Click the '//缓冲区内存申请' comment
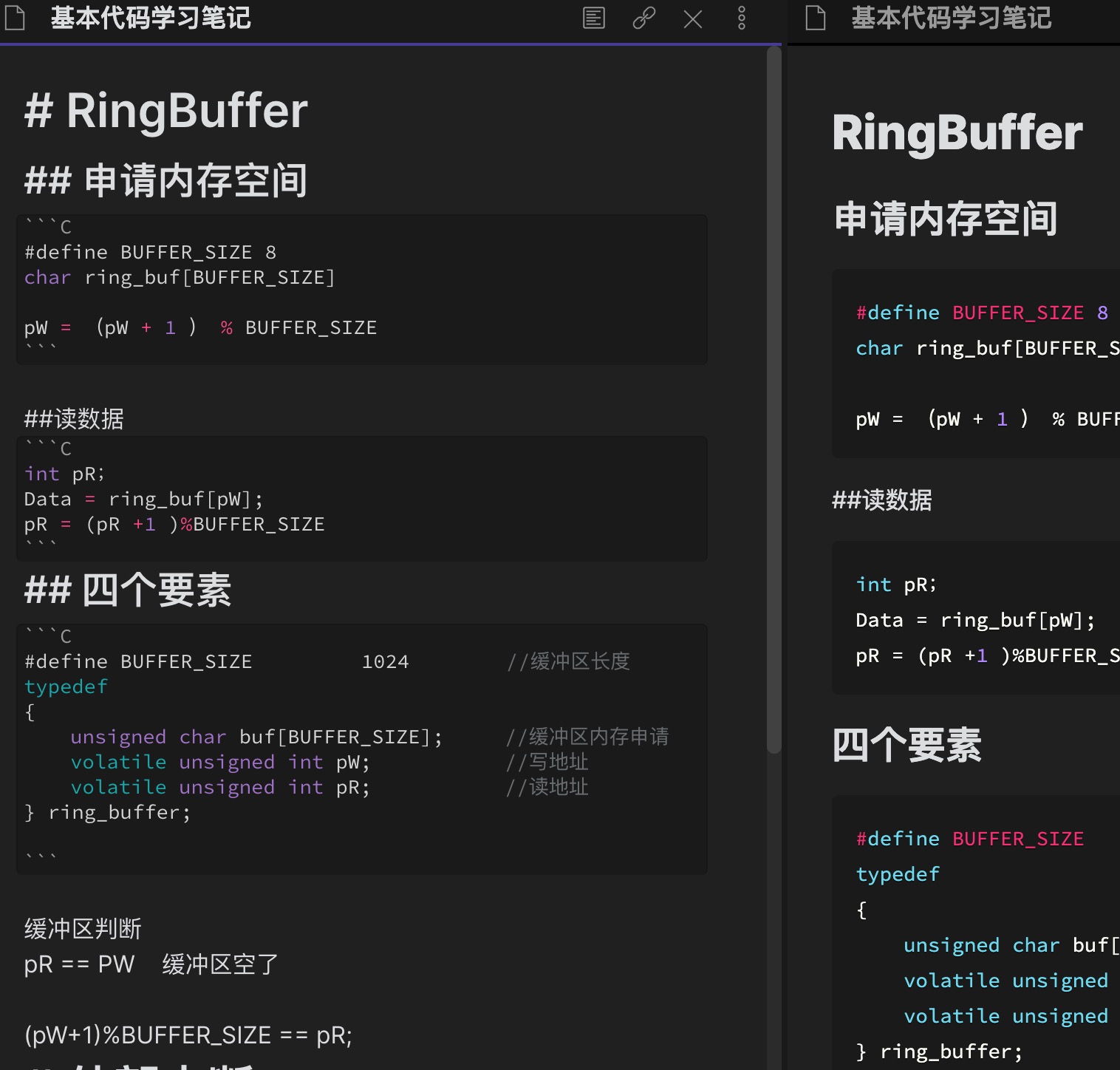 coord(587,737)
